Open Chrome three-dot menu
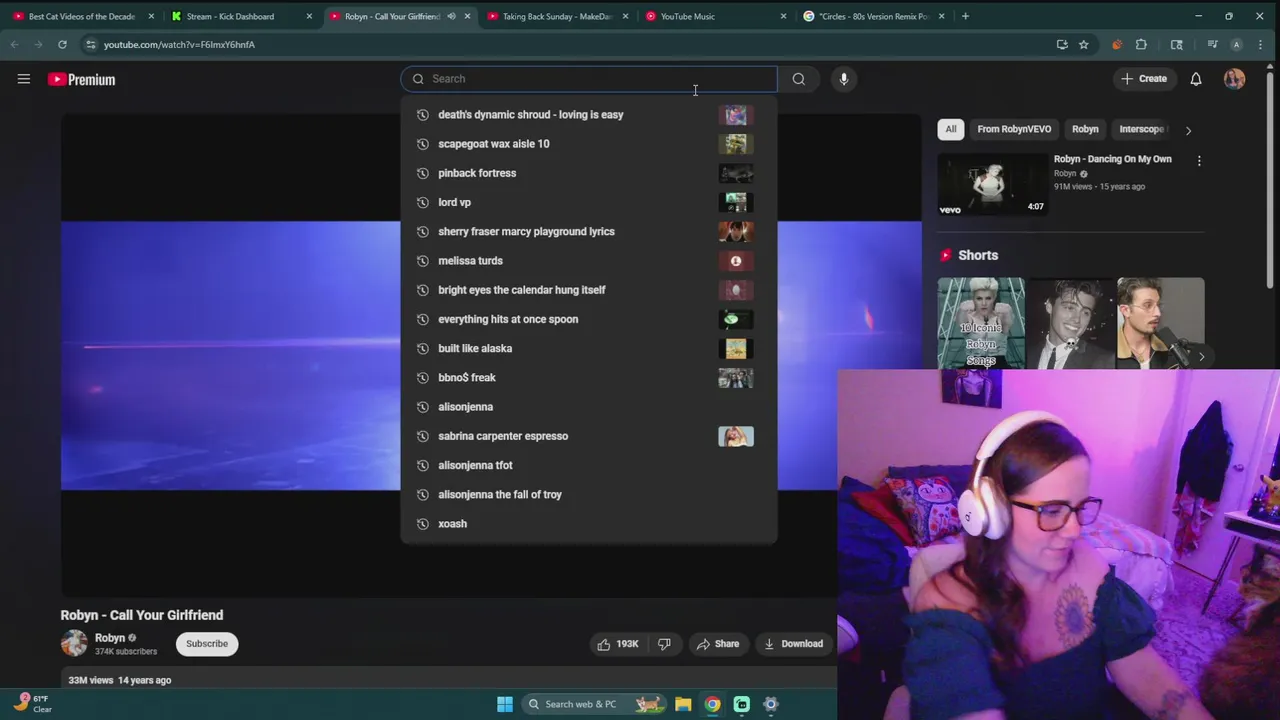Image resolution: width=1280 pixels, height=720 pixels. 1260,44
